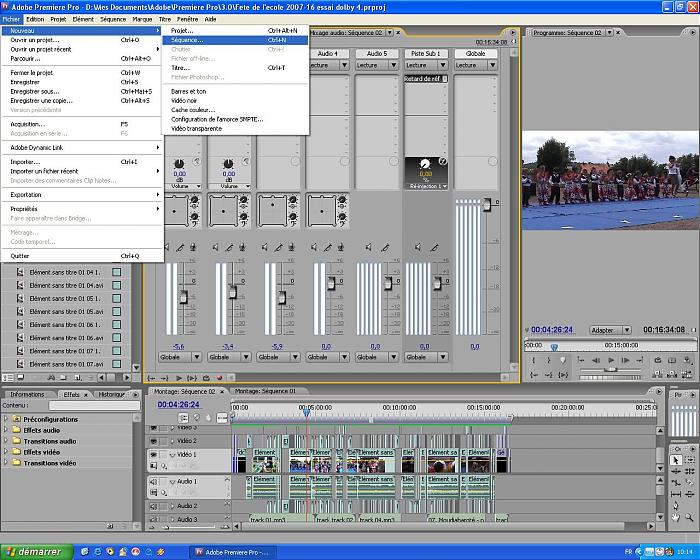Click the Windows démarrer button
The image size is (700, 560).
(36, 552)
